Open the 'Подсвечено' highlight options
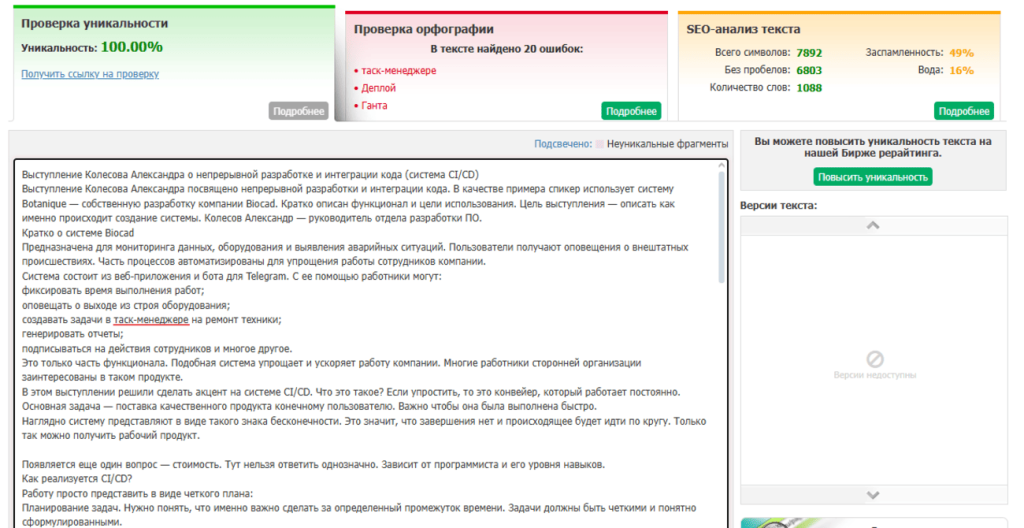This screenshot has height=528, width=1024. [x=562, y=144]
